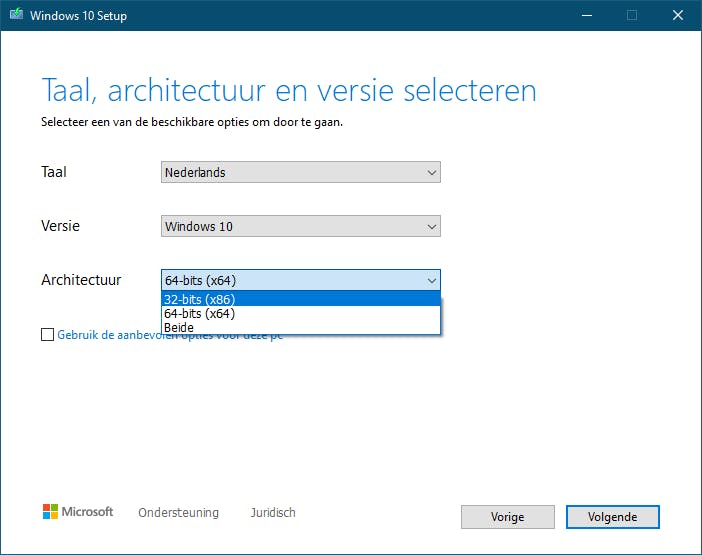Click the Microsoft logo
Screen dimensions: 702x555
click(x=78, y=512)
